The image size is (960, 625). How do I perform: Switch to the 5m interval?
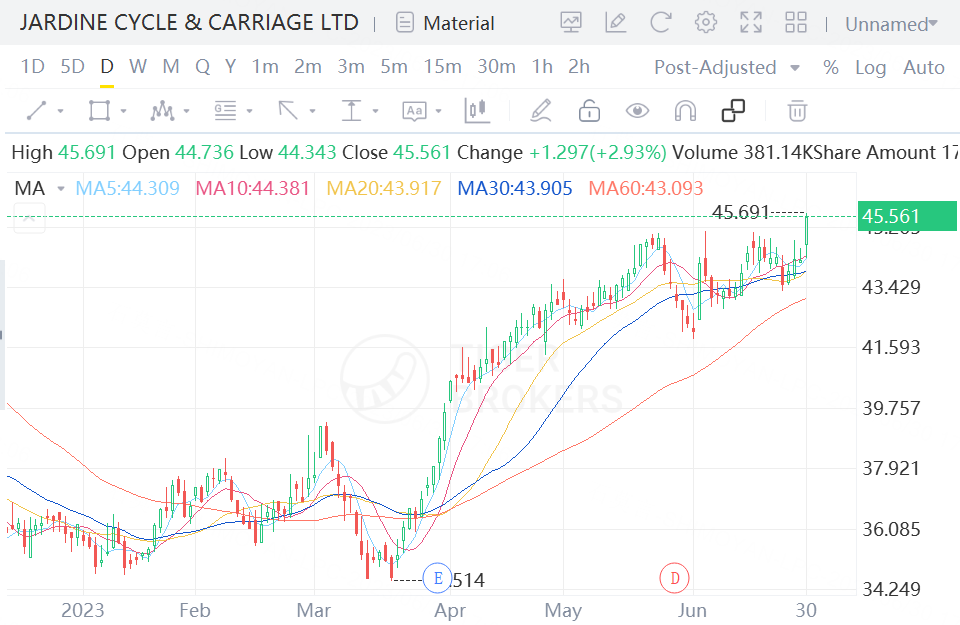point(394,66)
